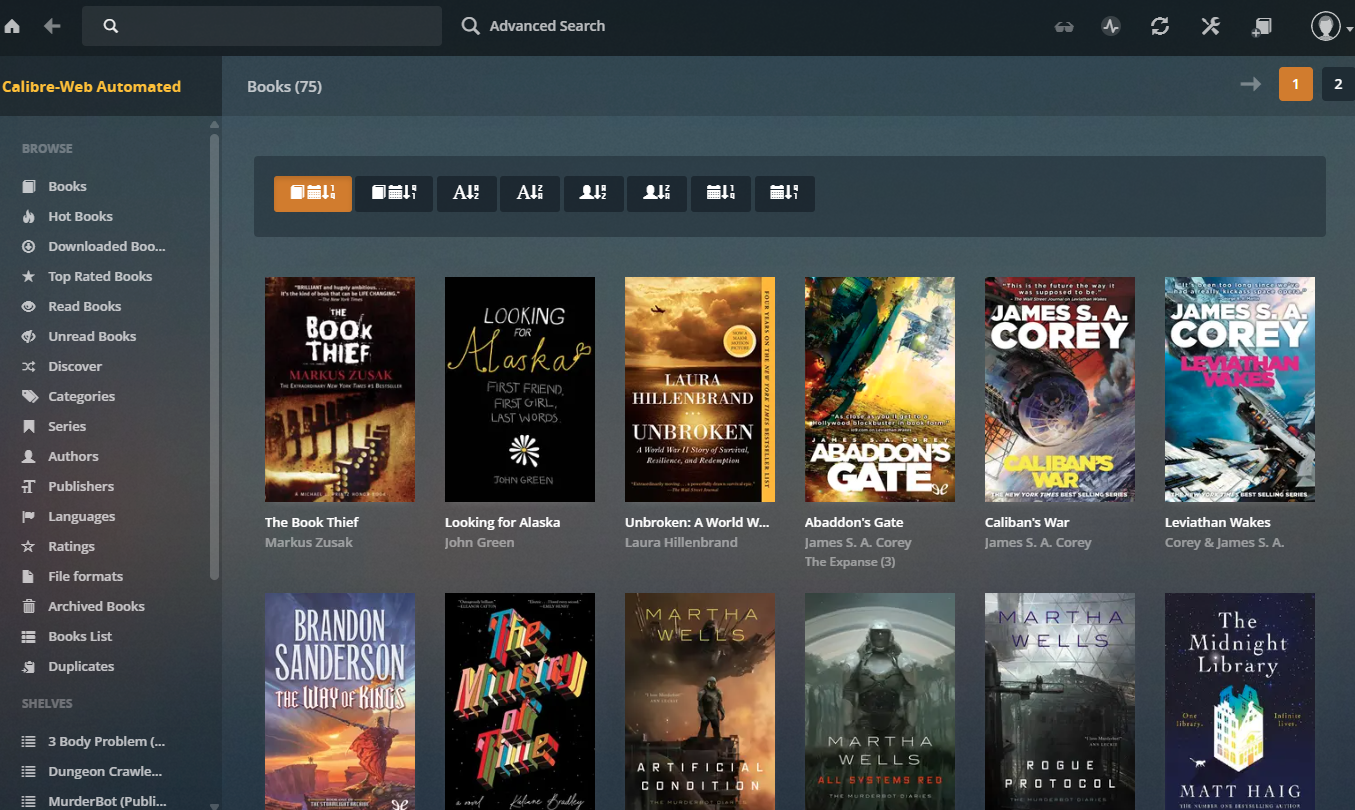Go back using the left arrow icon
The image size is (1355, 810).
52,26
